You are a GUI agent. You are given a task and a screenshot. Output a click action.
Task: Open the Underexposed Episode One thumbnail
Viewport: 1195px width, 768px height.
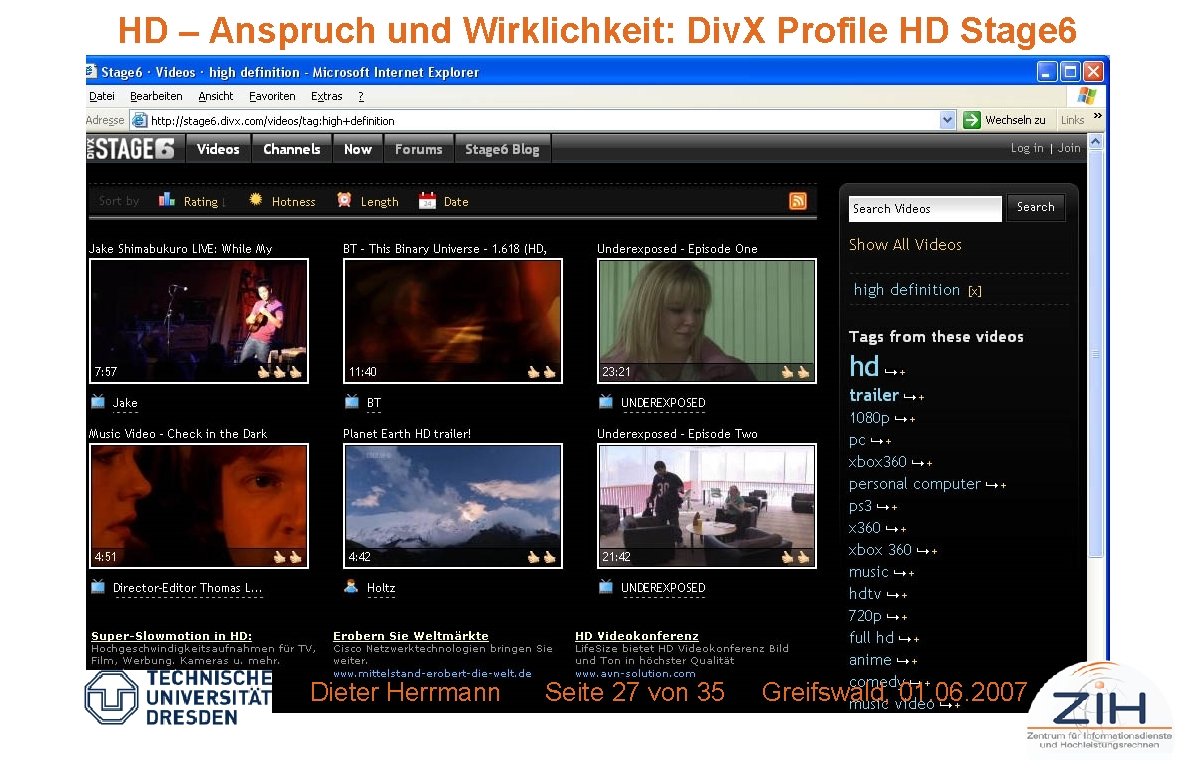[706, 321]
